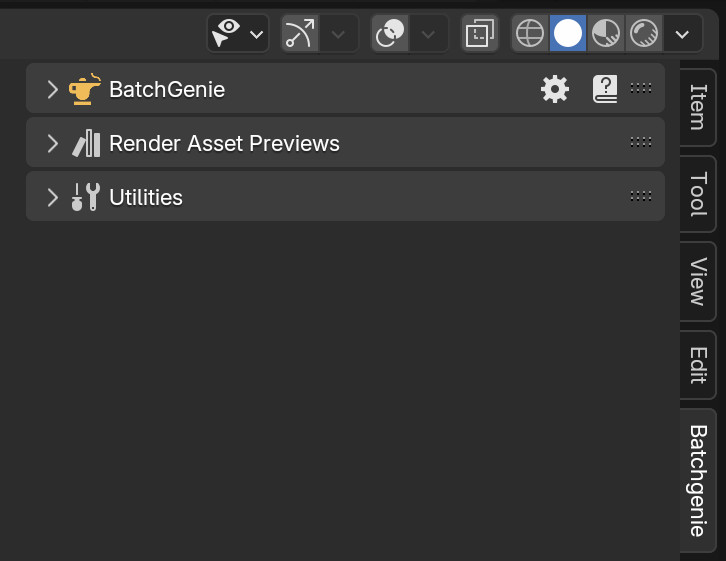Open BatchGenie settings gear icon

click(555, 89)
